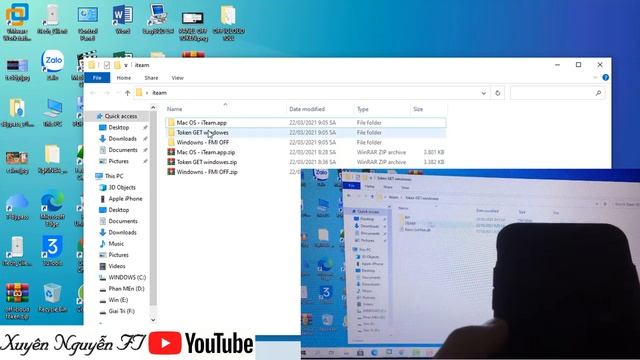Viewport: 640px width, 360px height.
Task: Click the navigation pane scroll-down arrow
Action: coord(153,320)
